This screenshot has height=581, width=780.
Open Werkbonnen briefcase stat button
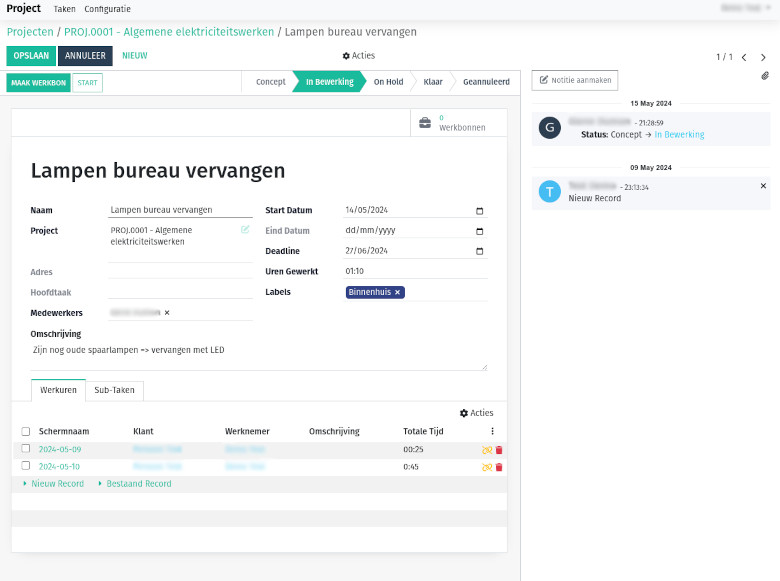459,123
